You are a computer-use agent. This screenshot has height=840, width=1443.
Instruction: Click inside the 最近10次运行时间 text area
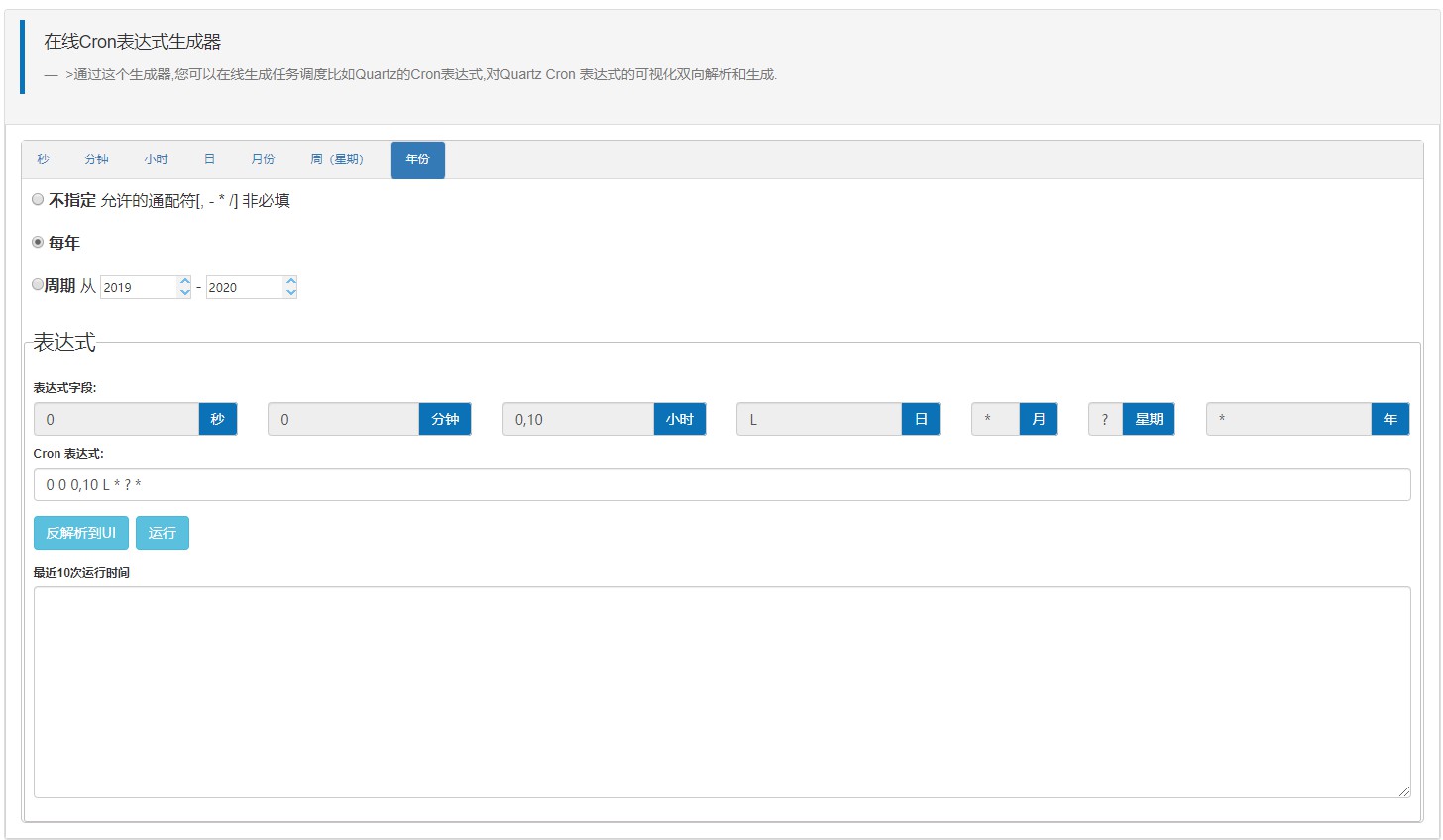(x=721, y=692)
